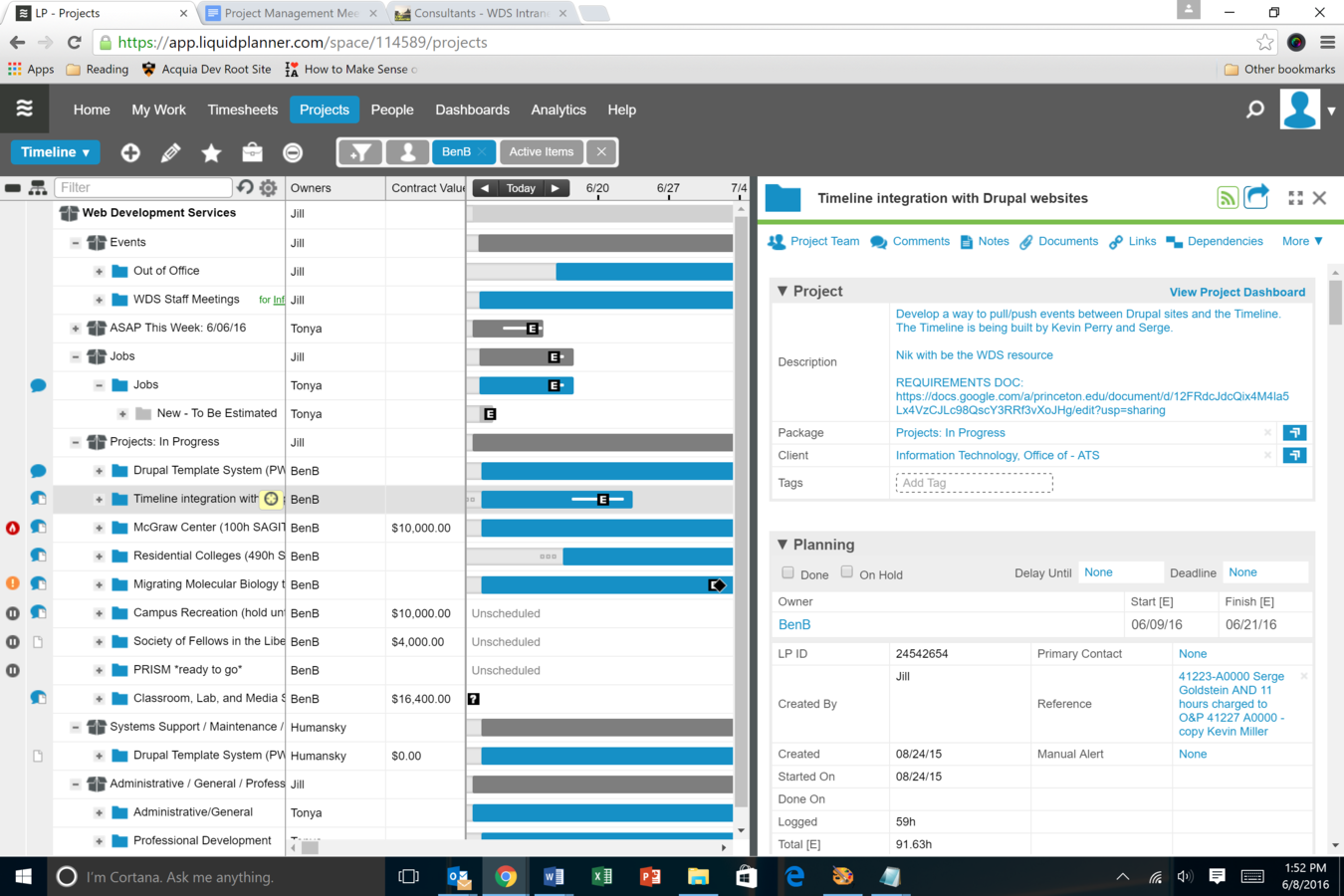Click the go-to arrow beside Client field
The width and height of the screenshot is (1344, 896).
pyautogui.click(x=1294, y=455)
